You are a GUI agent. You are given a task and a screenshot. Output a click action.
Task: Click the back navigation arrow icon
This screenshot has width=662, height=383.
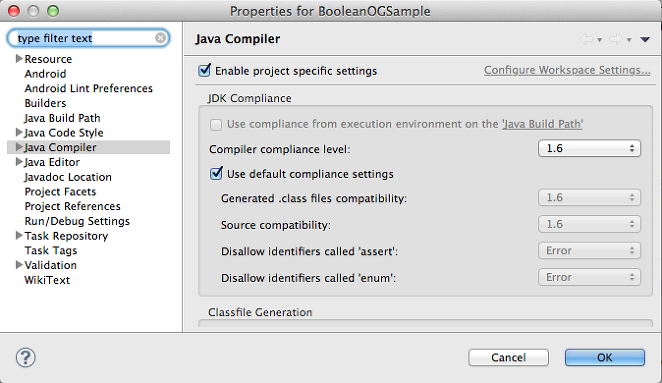pos(586,39)
